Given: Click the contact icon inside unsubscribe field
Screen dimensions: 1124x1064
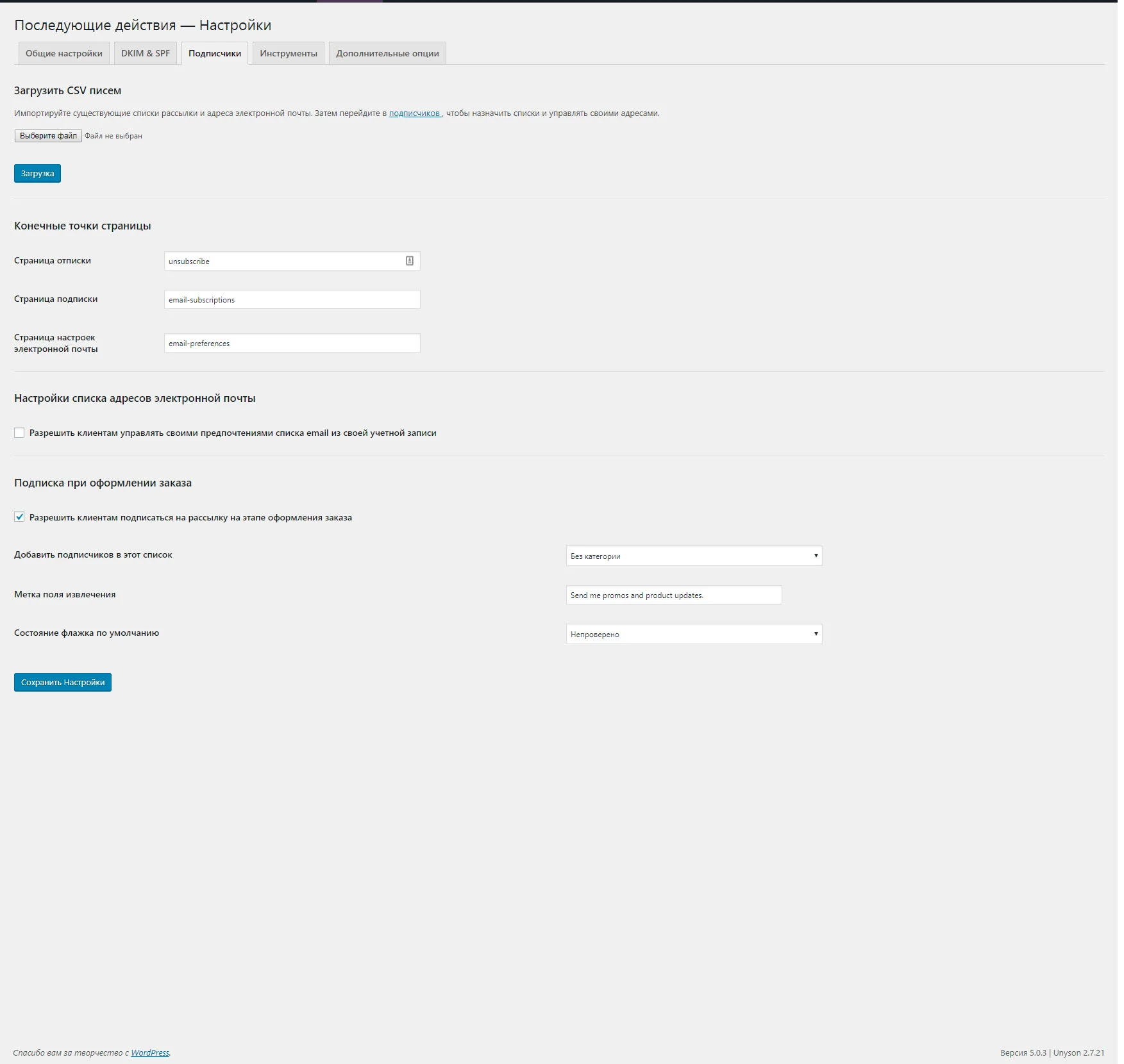Looking at the screenshot, I should tap(409, 261).
